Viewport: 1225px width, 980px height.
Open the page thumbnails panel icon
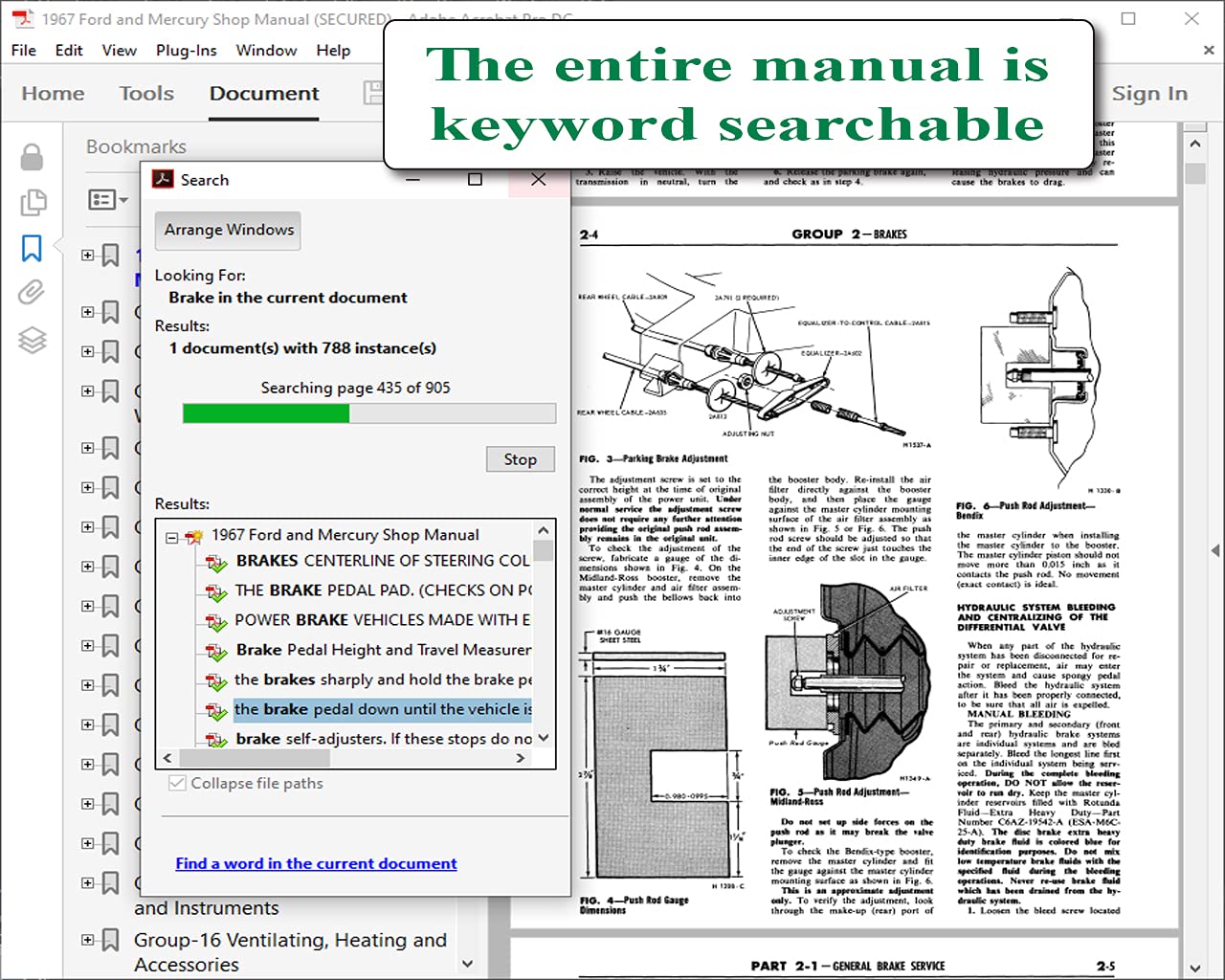pyautogui.click(x=32, y=202)
